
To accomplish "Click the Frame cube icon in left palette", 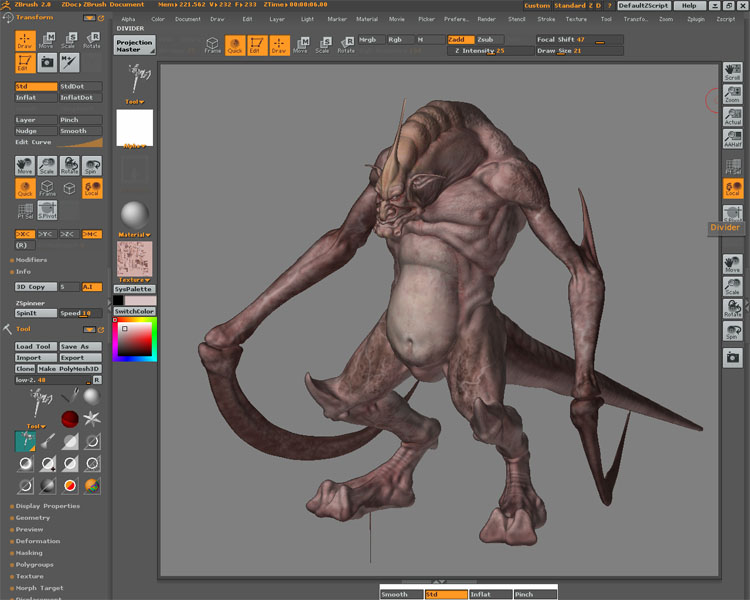I will pyautogui.click(x=47, y=188).
